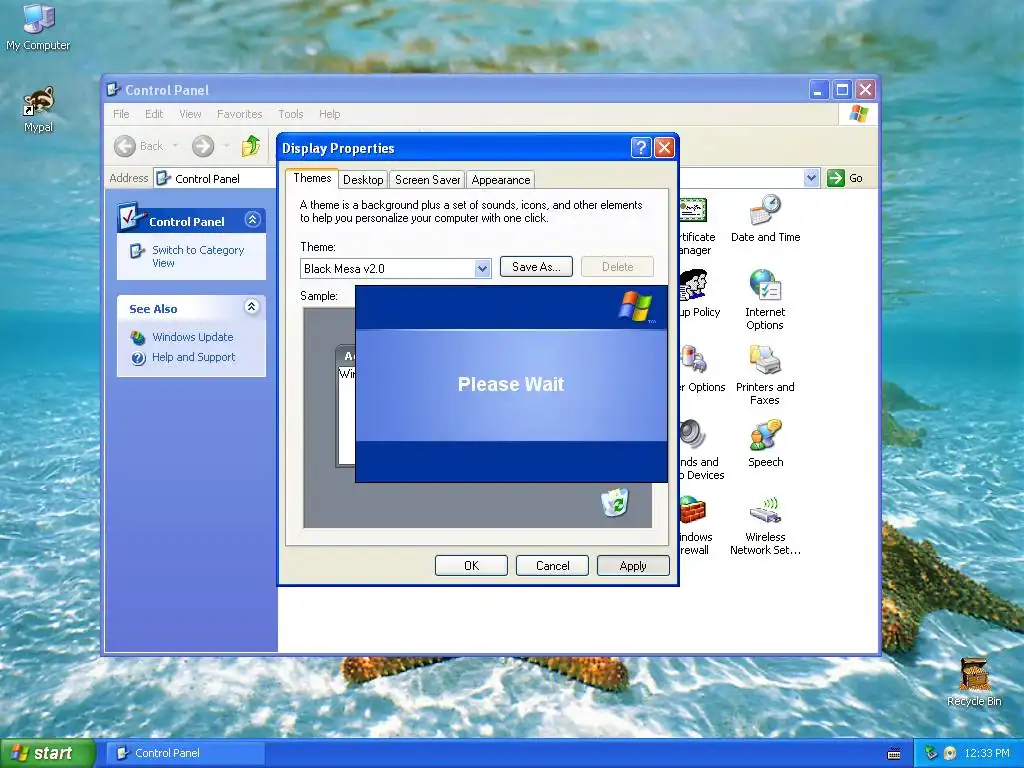Click the network connection tray icon
Image resolution: width=1024 pixels, height=768 pixels.
click(931, 753)
